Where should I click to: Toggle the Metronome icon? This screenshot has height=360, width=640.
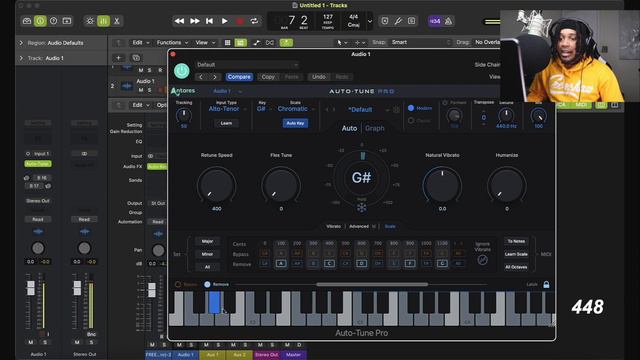click(448, 21)
